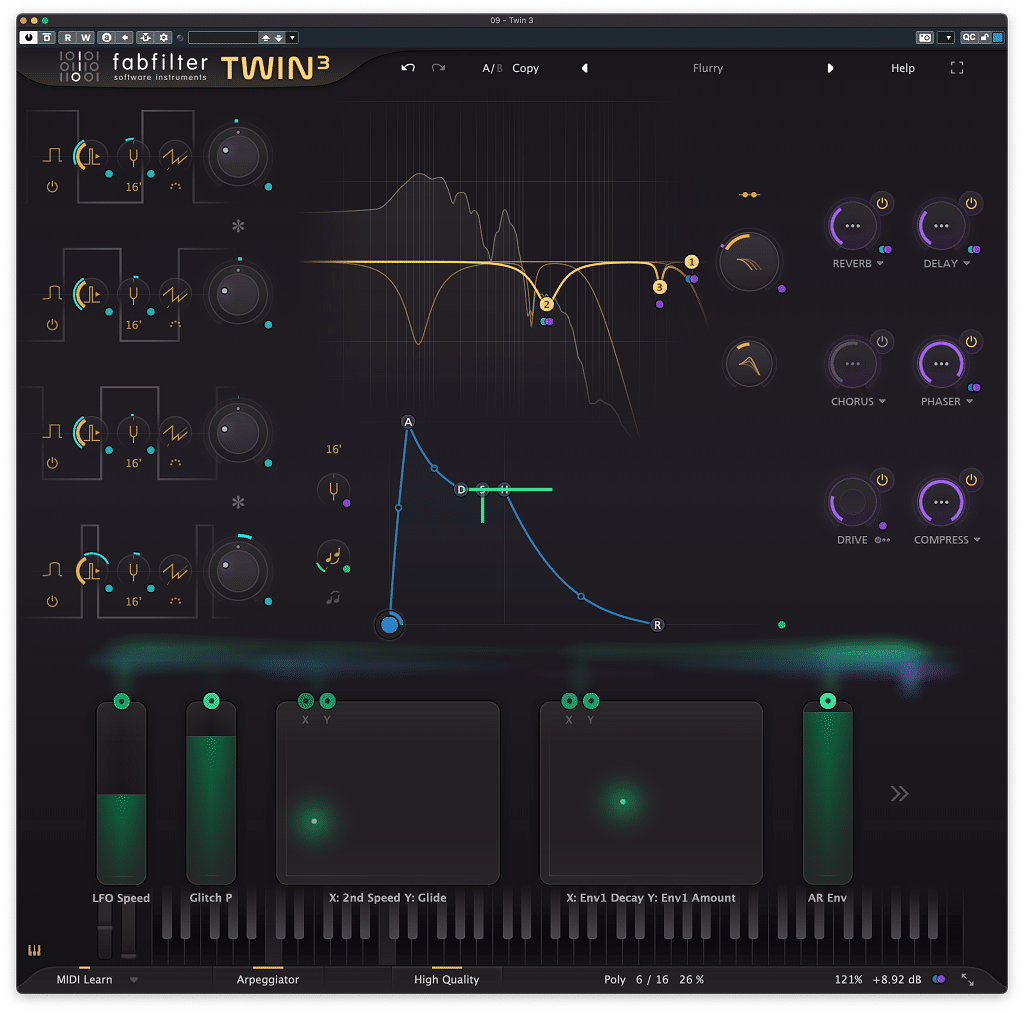Click the master tuning fork knob beside the envelope
The image size is (1024, 1013).
(x=334, y=490)
